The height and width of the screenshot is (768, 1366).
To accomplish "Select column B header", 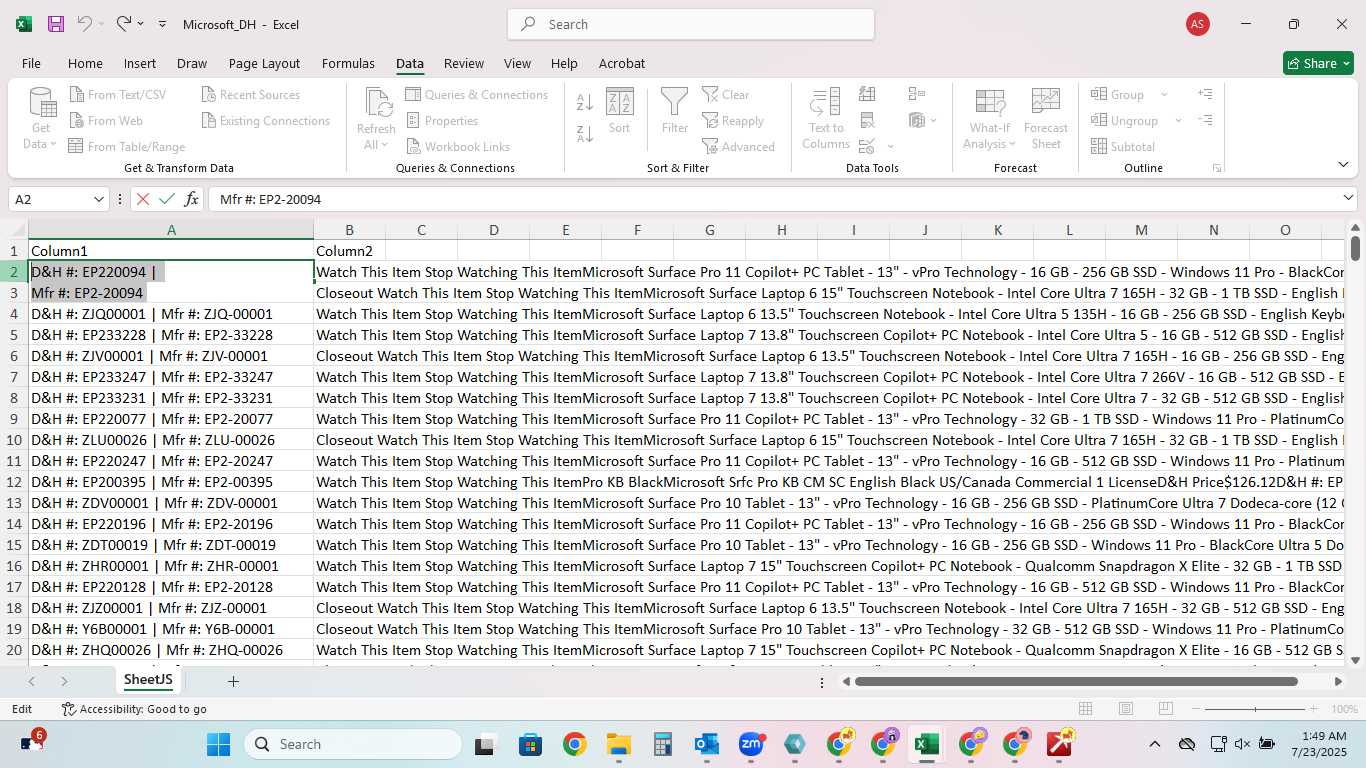I will (349, 230).
